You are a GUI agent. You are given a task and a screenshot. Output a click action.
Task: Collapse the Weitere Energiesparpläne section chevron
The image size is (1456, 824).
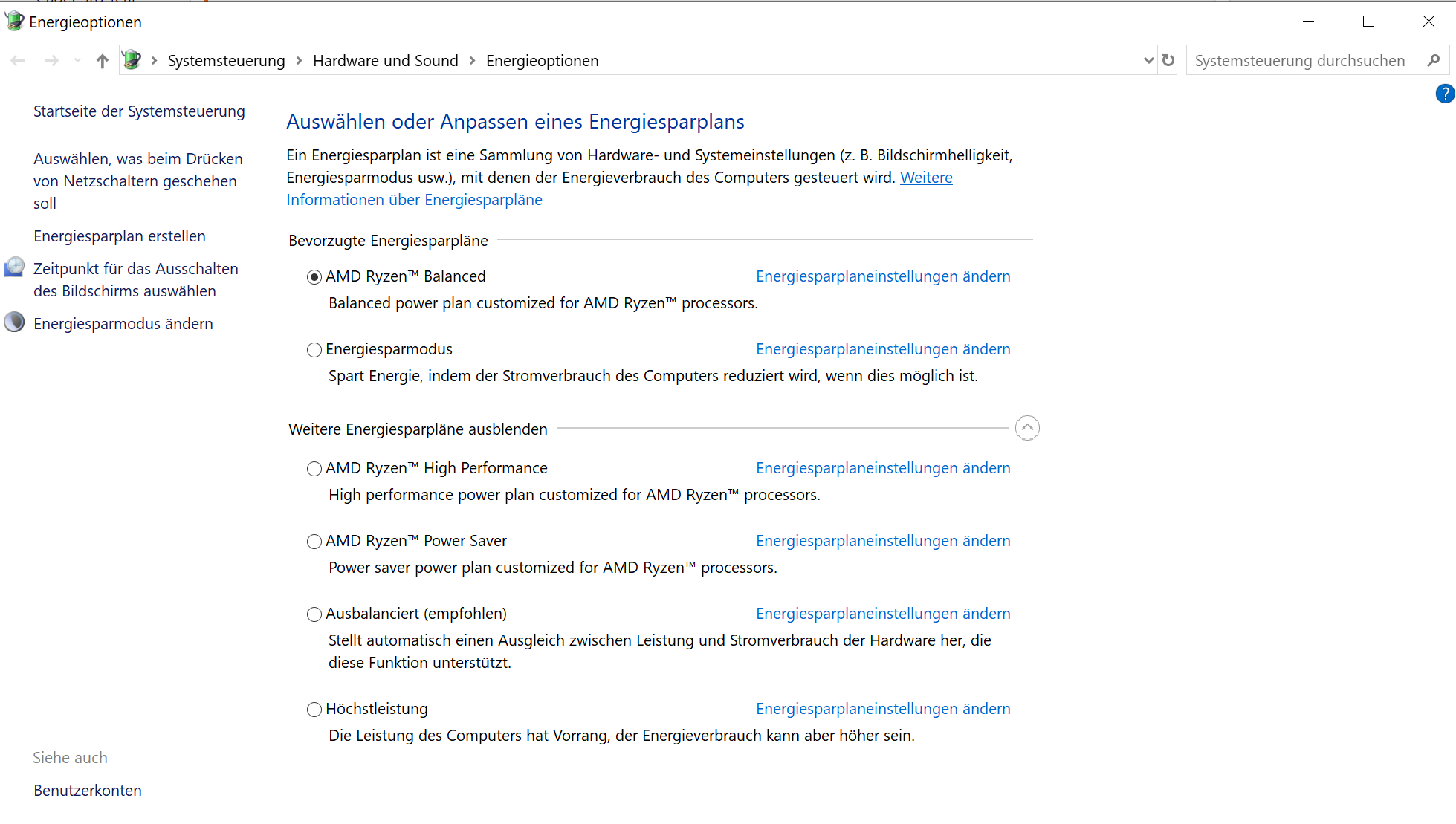[x=1027, y=428]
